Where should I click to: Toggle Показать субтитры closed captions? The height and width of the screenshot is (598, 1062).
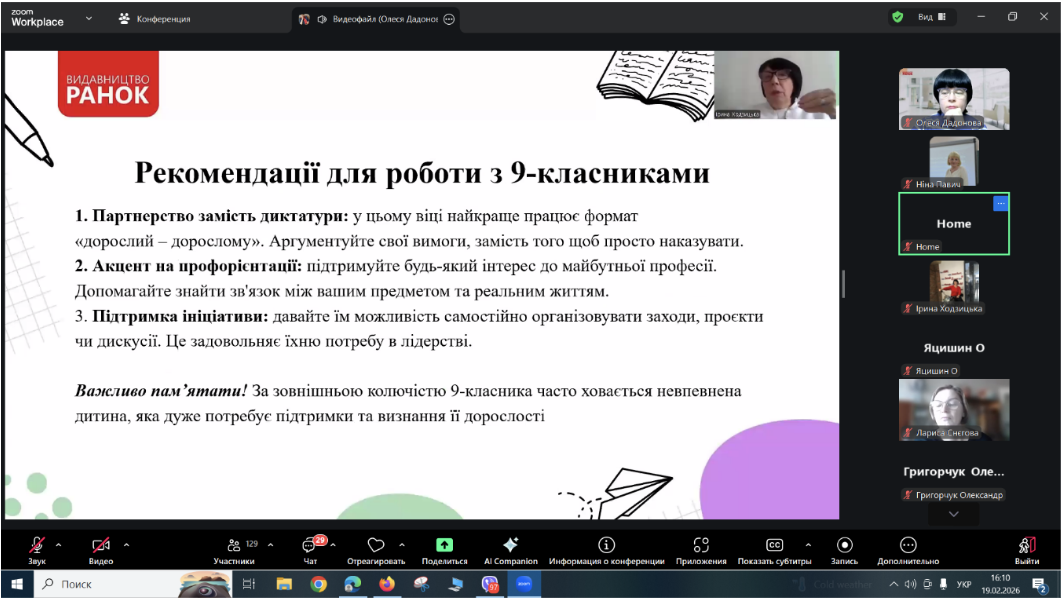[774, 550]
